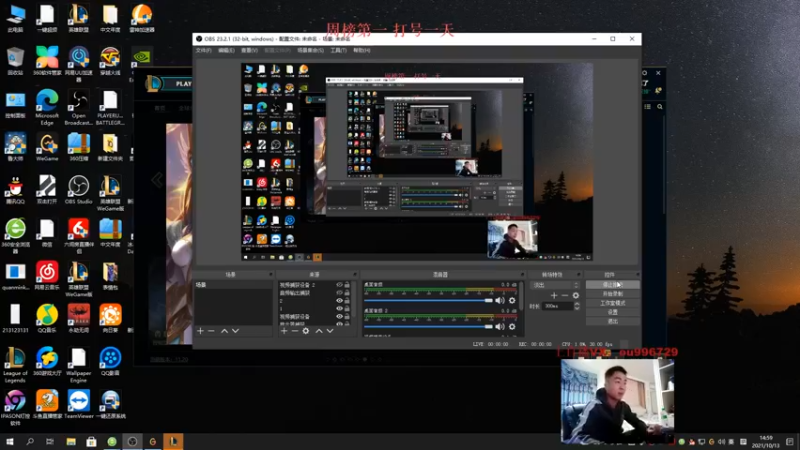Click League of Legends logo in client
The width and height of the screenshot is (800, 450).
(x=154, y=83)
